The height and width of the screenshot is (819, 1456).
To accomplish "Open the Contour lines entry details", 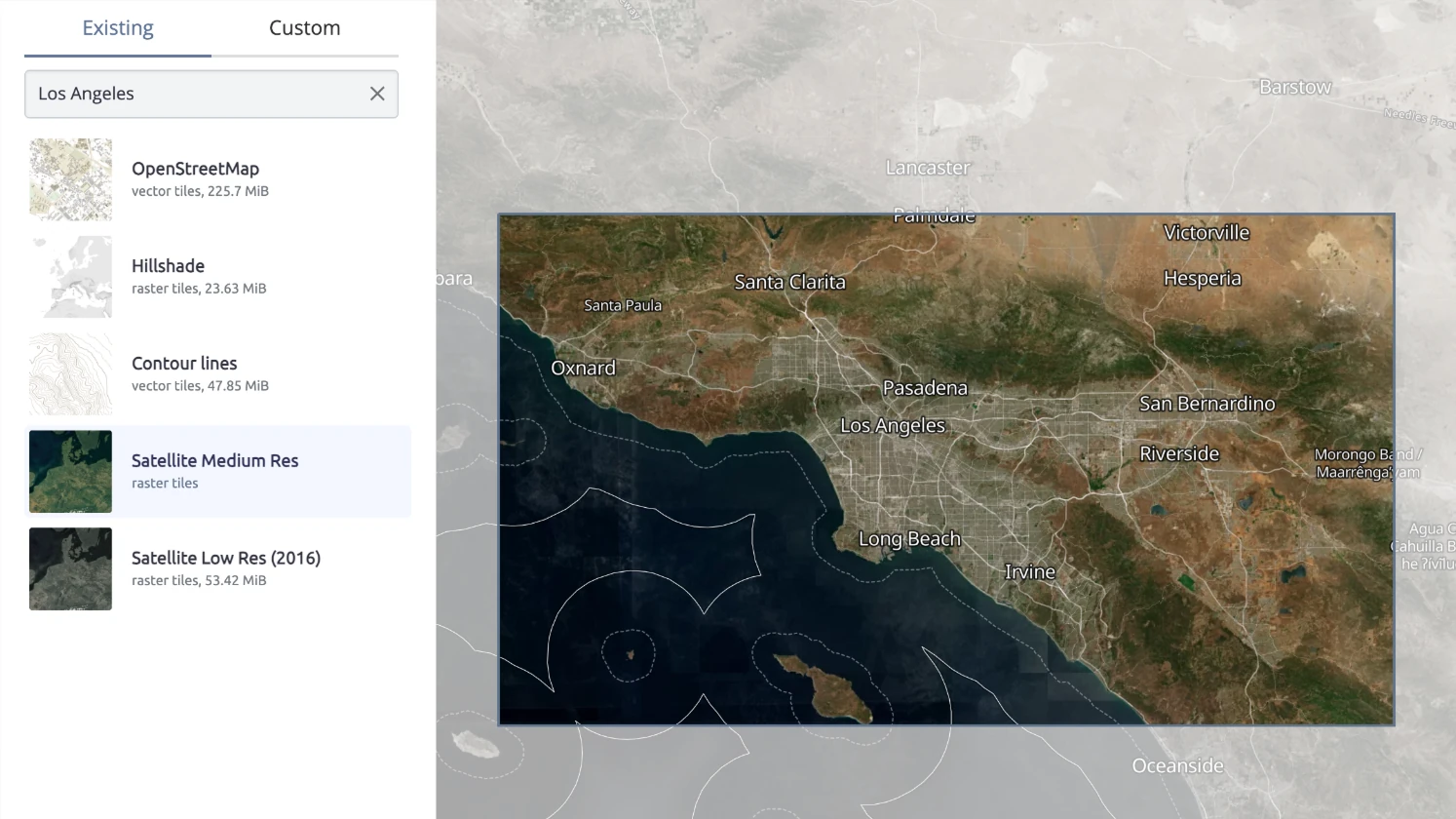I will (184, 363).
